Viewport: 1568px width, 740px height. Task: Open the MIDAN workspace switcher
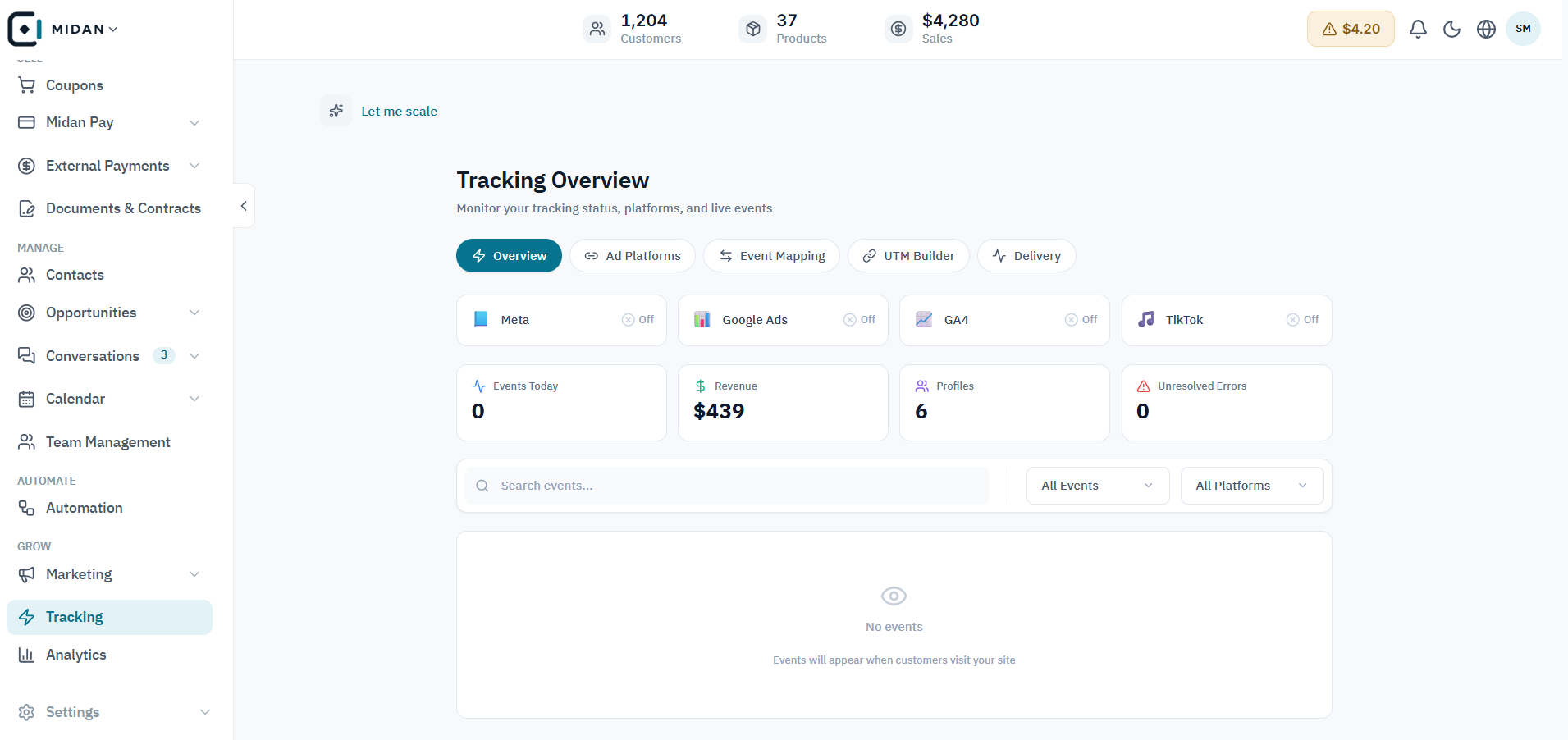[85, 29]
